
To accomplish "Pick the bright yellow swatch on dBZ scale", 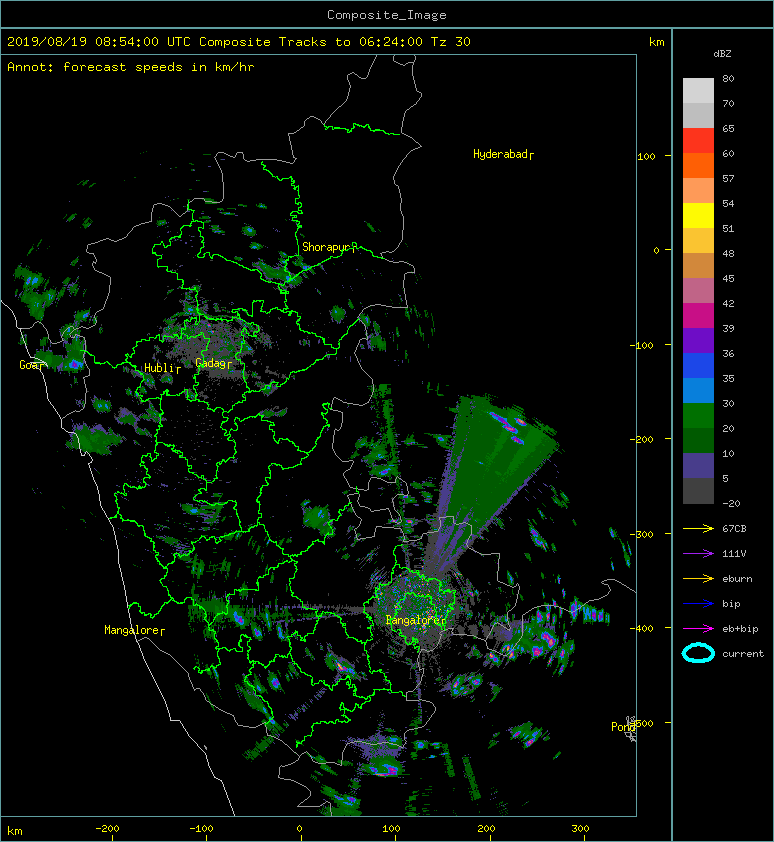I will (698, 216).
